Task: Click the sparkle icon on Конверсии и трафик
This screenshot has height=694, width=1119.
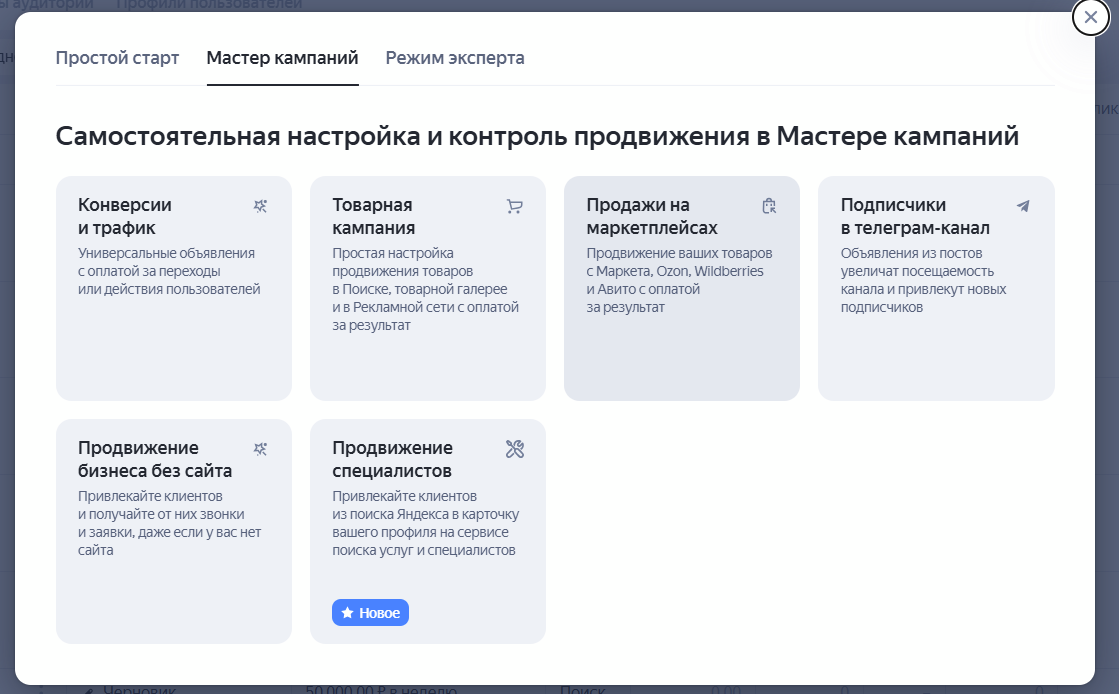Action: pos(260,206)
